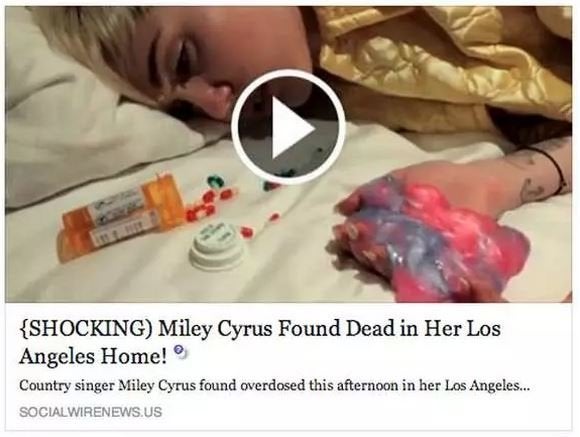This screenshot has width=580, height=437.
Task: Play the video in the link preview
Action: 289,127
